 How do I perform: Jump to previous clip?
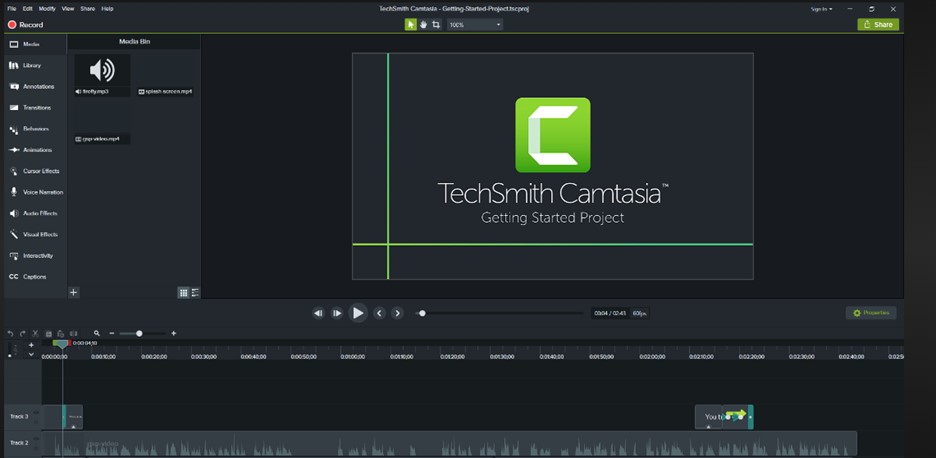(379, 313)
